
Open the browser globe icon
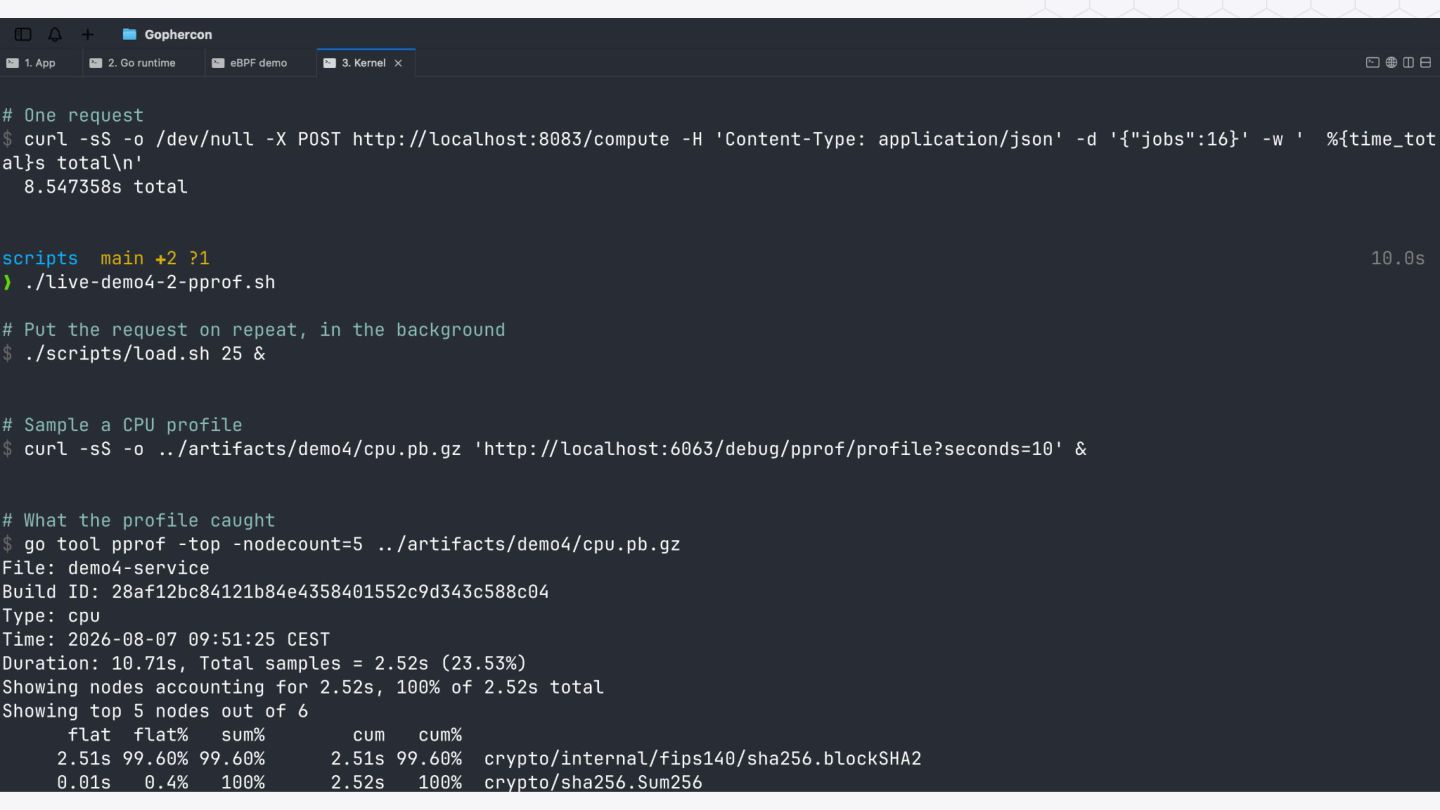coord(1391,63)
